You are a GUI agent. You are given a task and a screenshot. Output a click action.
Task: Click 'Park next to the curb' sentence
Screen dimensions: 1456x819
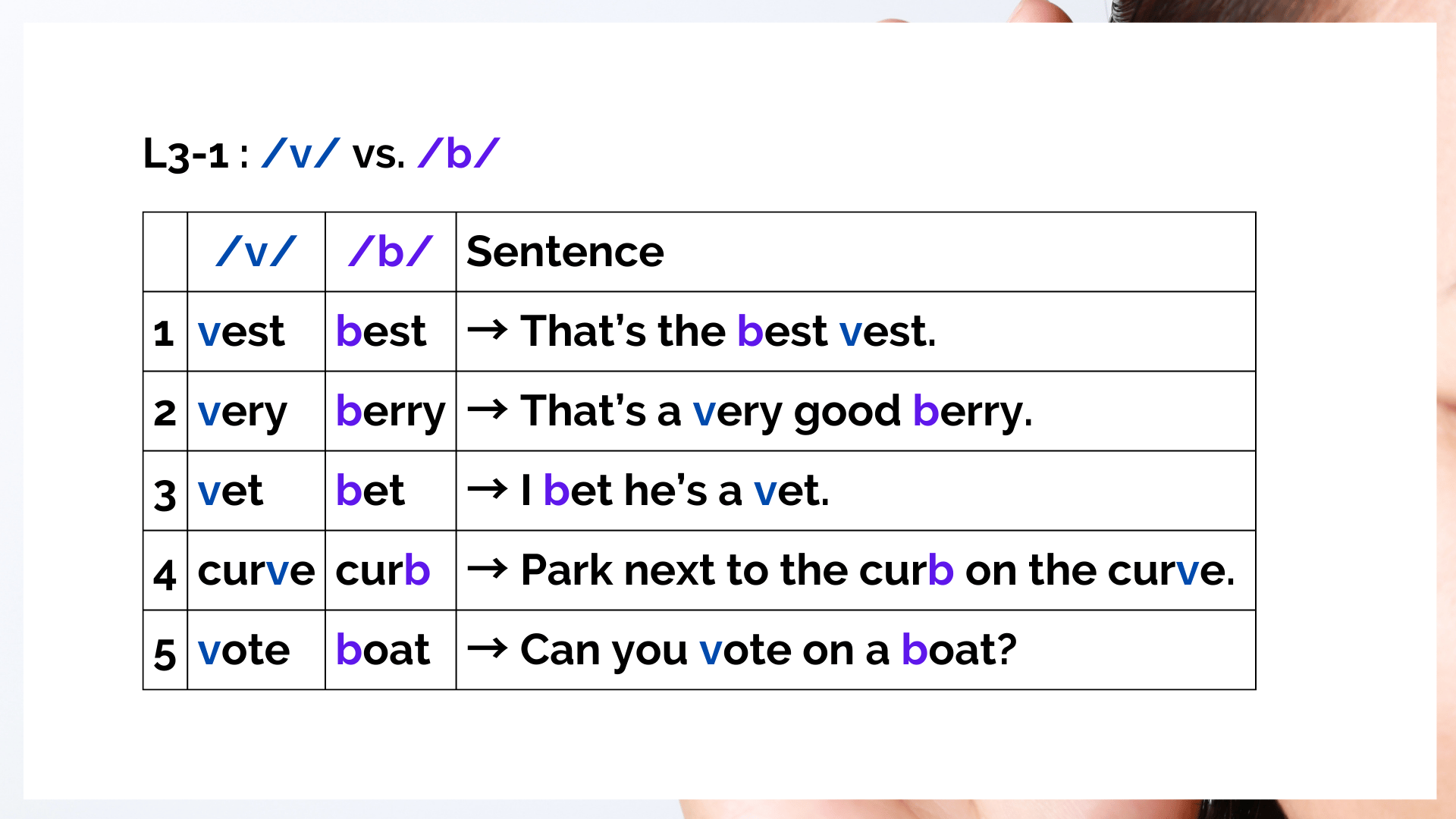[x=878, y=571]
